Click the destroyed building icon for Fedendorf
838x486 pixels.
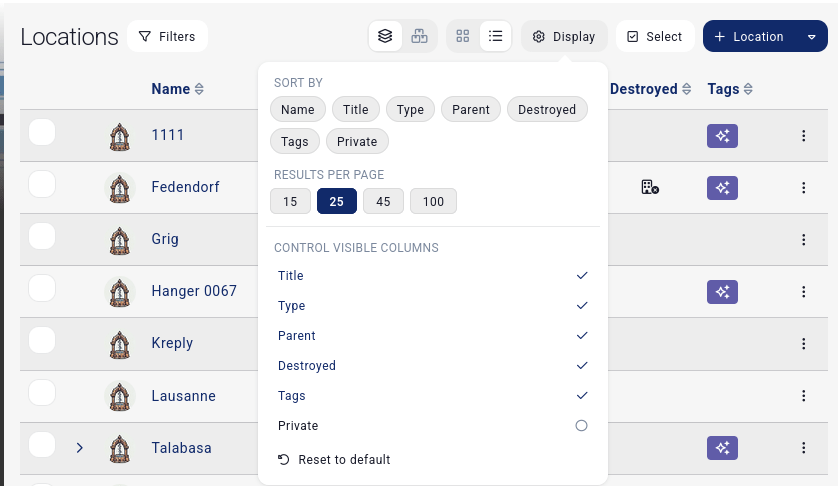click(650, 187)
